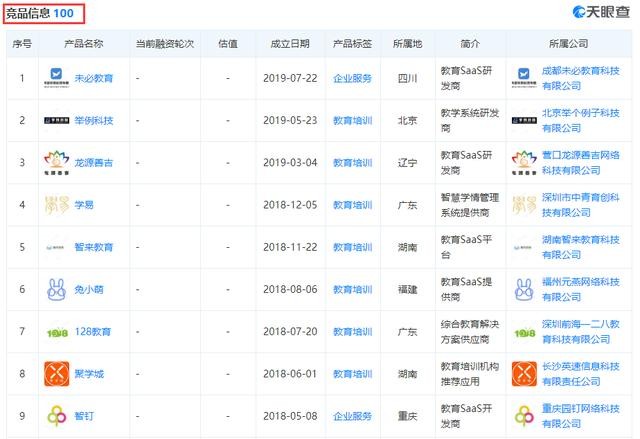The image size is (640, 439).
Task: Click the 学易 product logo
Action: (56, 205)
